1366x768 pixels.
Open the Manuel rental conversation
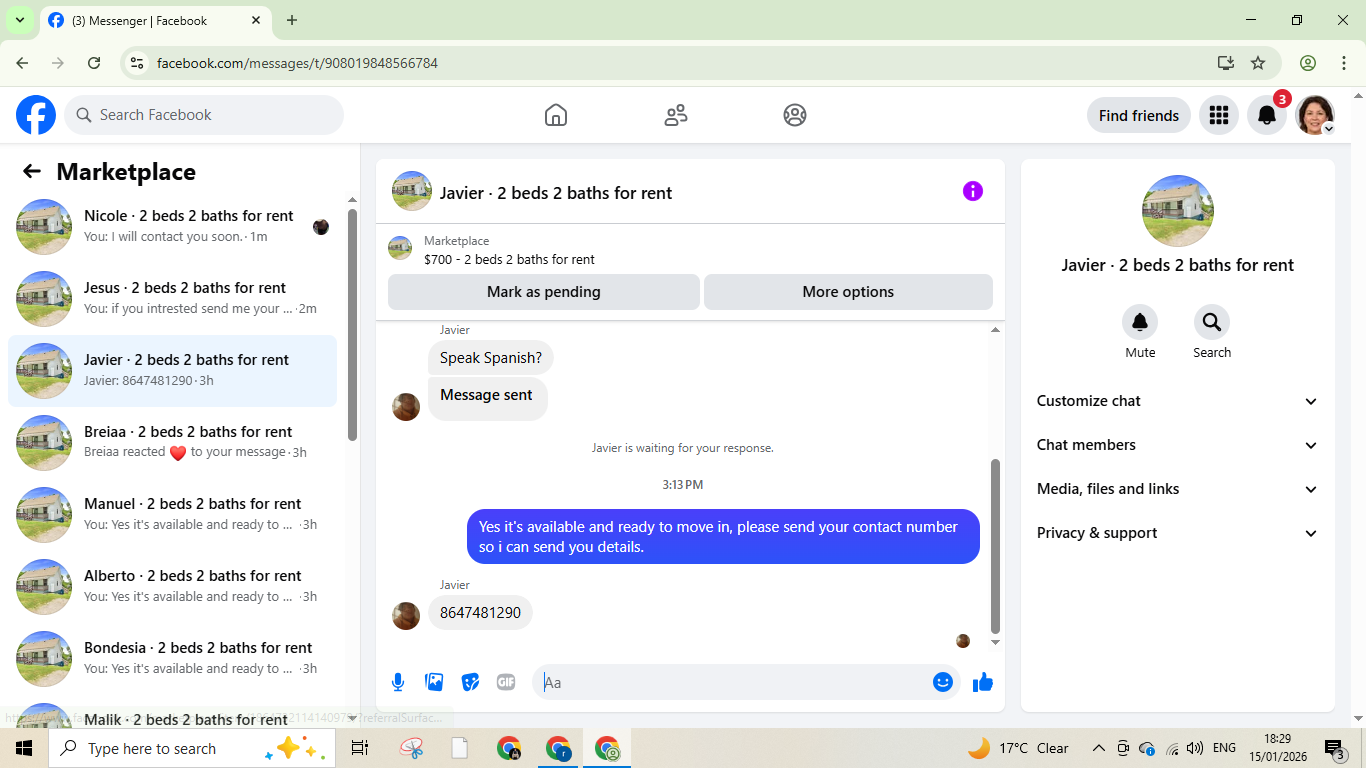pos(172,515)
